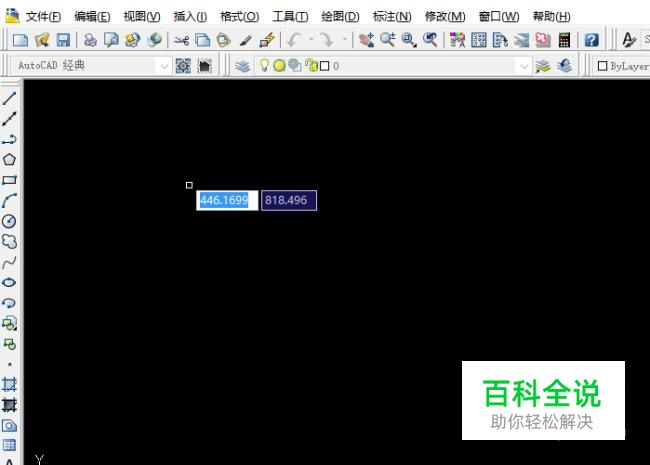This screenshot has height=465, width=650.
Task: Undo the last action
Action: click(x=295, y=40)
